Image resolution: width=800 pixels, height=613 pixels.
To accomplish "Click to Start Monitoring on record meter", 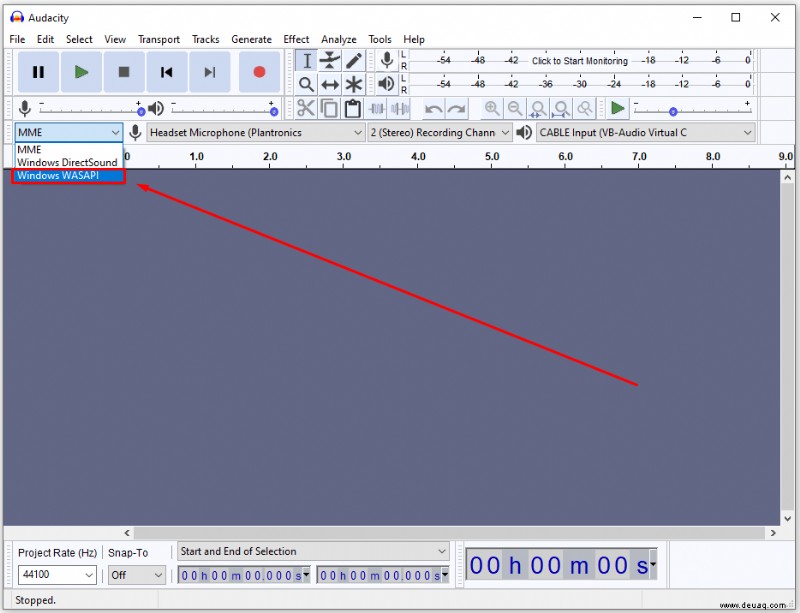I will (580, 61).
